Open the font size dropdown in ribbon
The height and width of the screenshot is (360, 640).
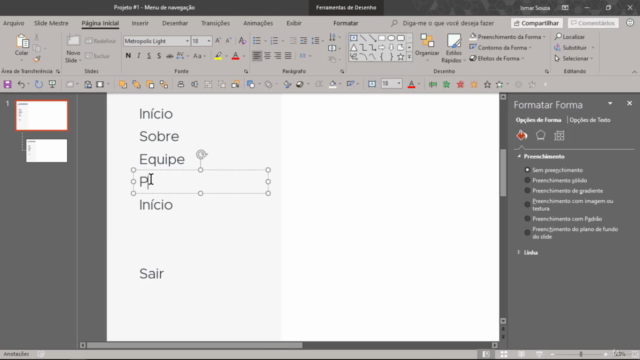[x=209, y=41]
